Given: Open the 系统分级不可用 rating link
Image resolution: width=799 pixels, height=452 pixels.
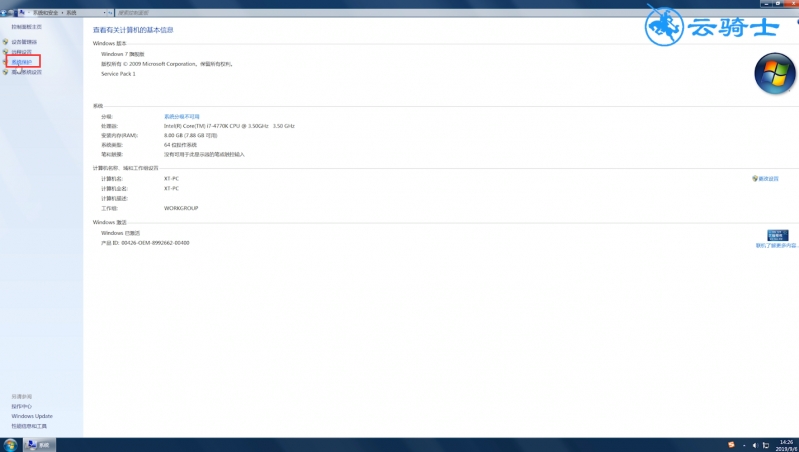Looking at the screenshot, I should [181, 117].
